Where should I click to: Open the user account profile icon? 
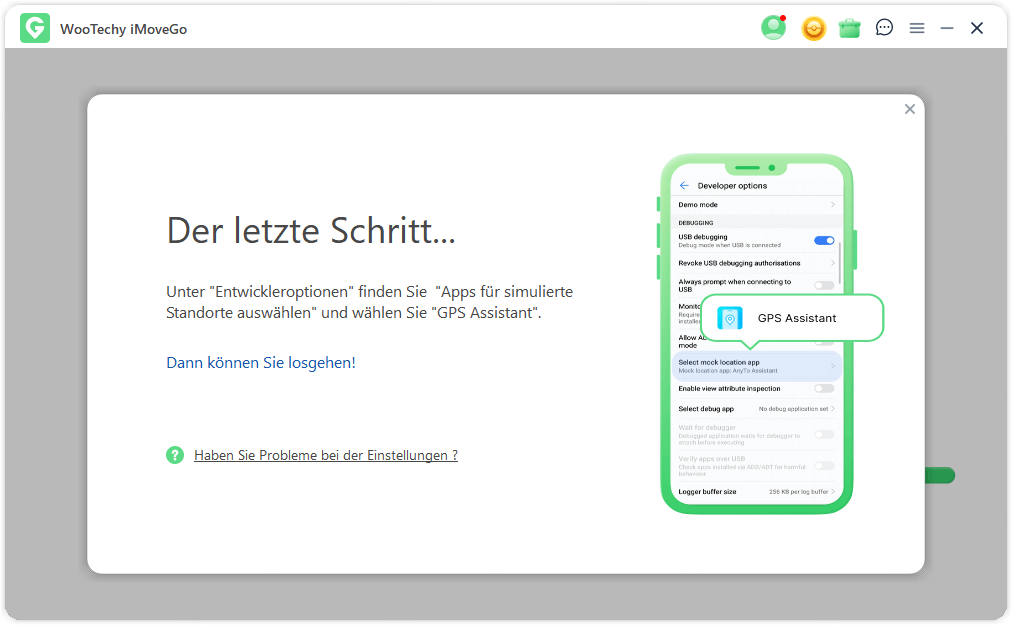pyautogui.click(x=773, y=28)
